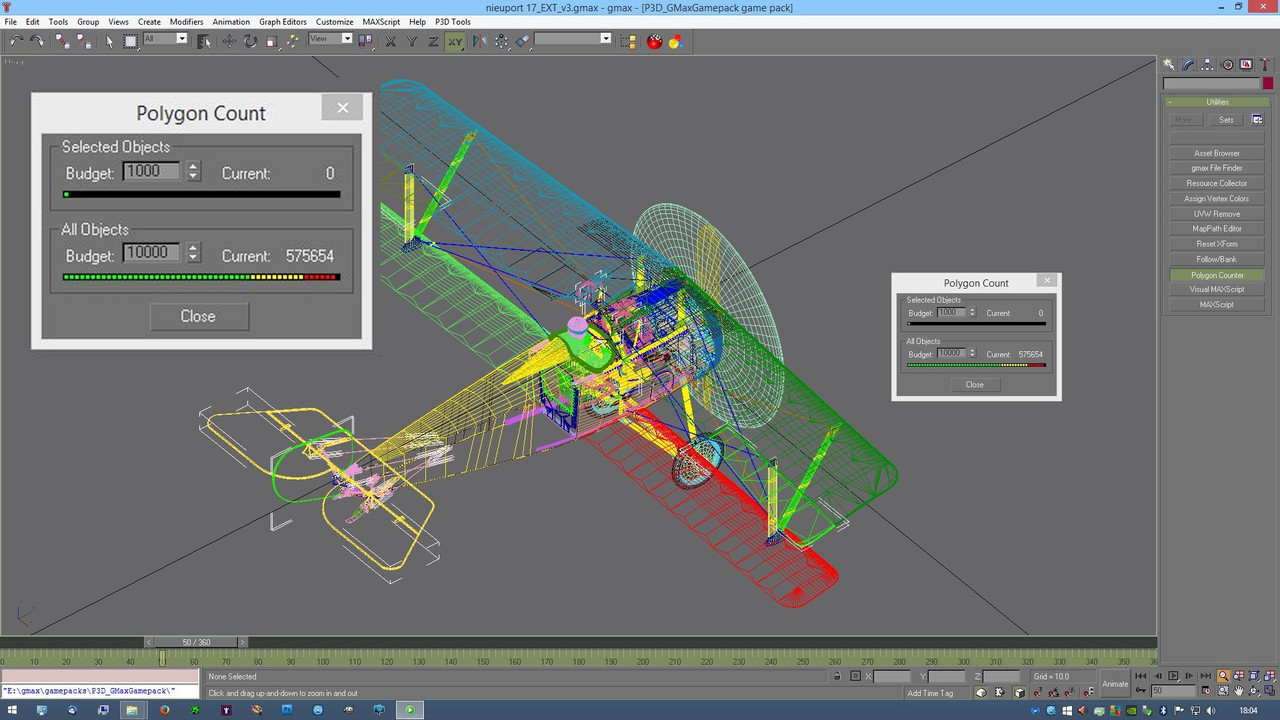This screenshot has height=720, width=1280.
Task: Collapse the Utilities rollout header
Action: [1217, 102]
